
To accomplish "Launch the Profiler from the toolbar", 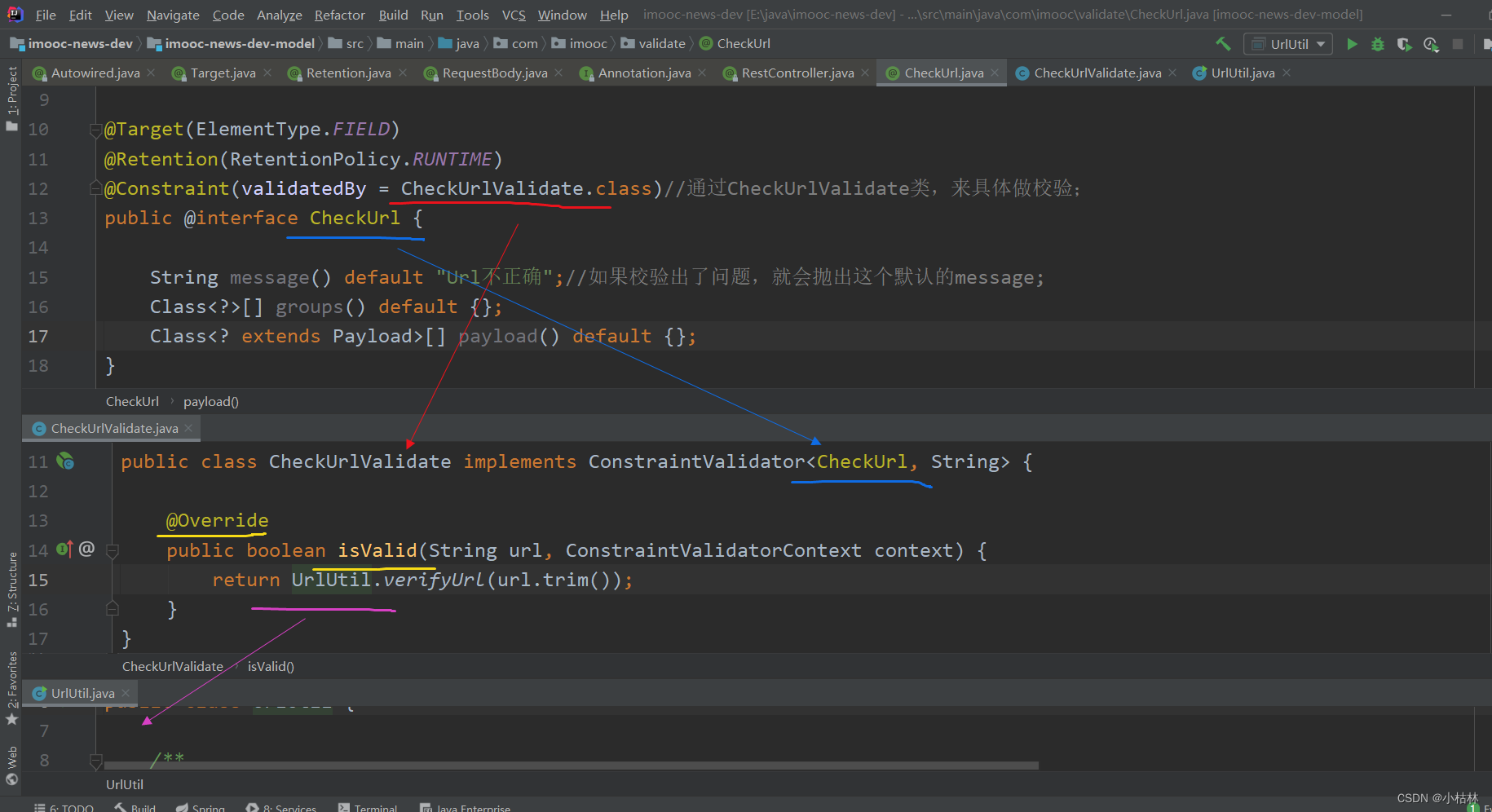I will coord(1432,44).
